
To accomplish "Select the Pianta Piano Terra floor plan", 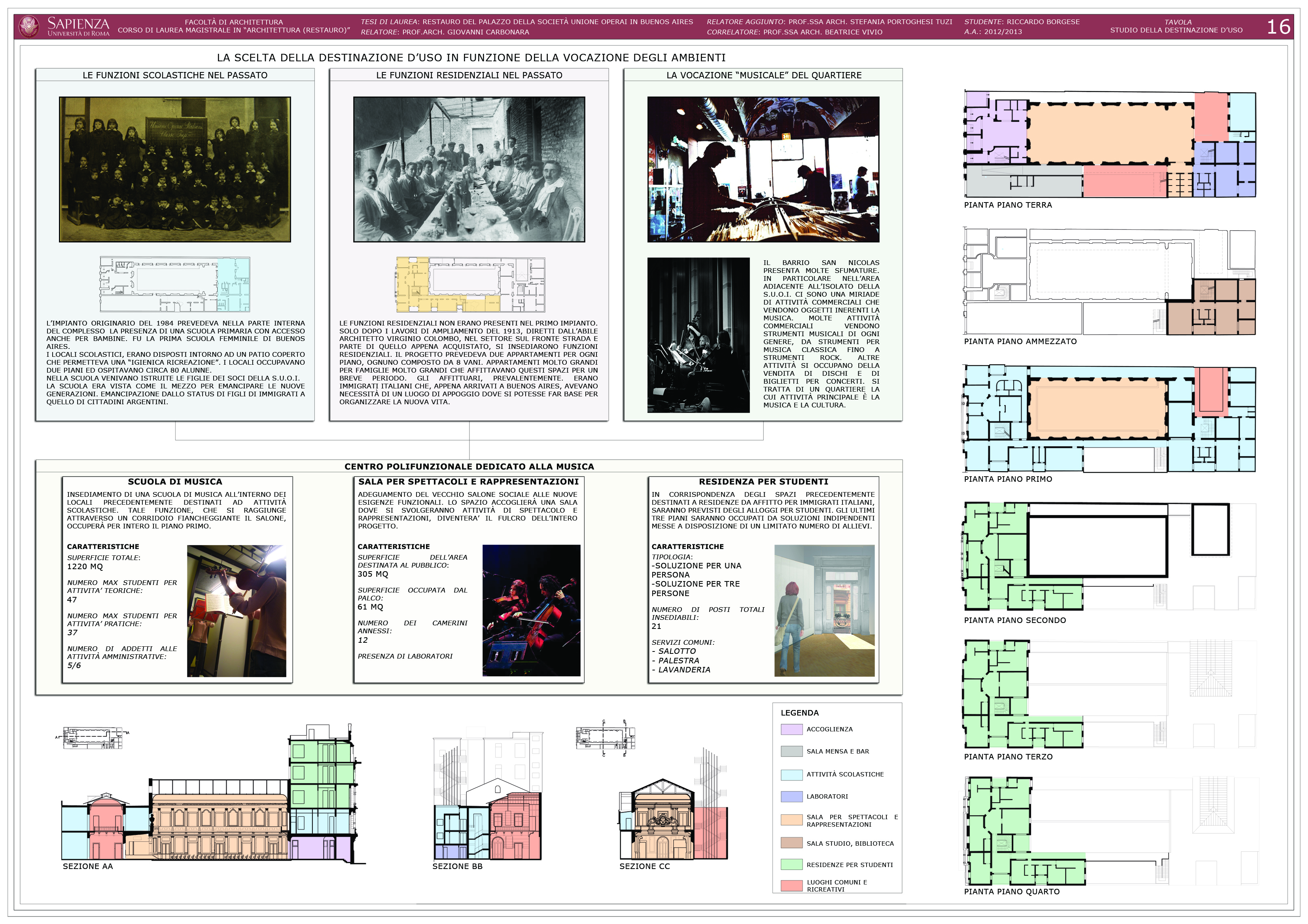I will point(1109,144).
